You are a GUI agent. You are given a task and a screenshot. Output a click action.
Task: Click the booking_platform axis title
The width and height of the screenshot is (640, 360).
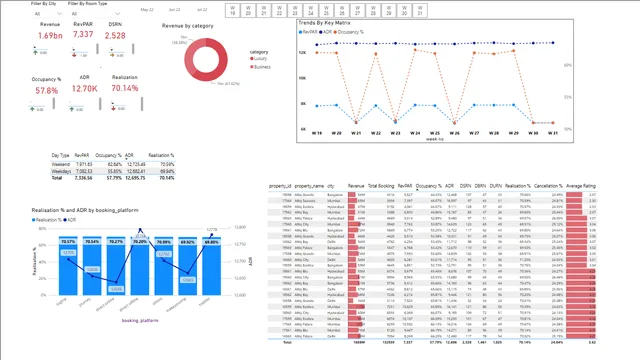(x=140, y=321)
